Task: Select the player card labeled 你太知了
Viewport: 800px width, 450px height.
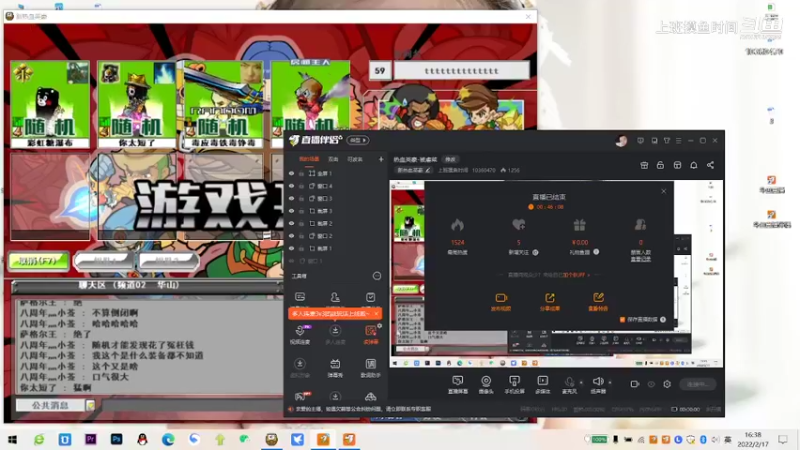Action: (x=137, y=105)
